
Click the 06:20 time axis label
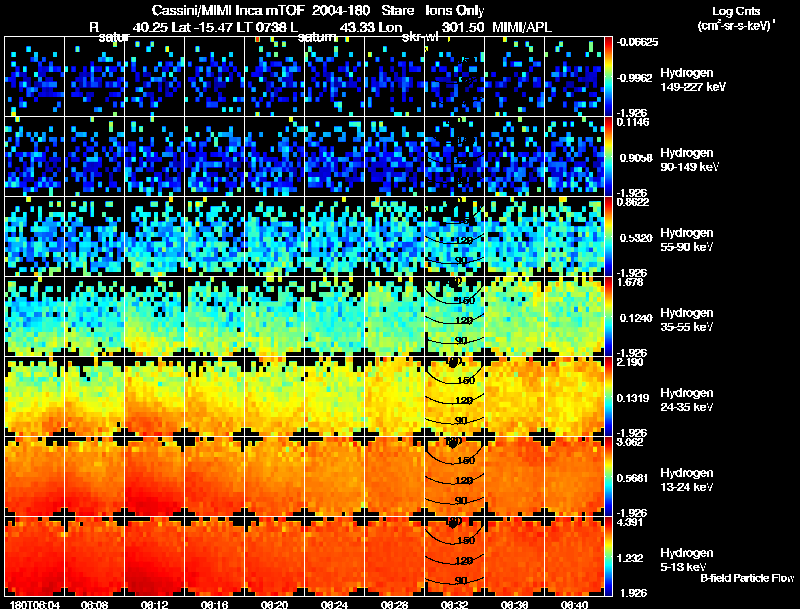tap(274, 605)
